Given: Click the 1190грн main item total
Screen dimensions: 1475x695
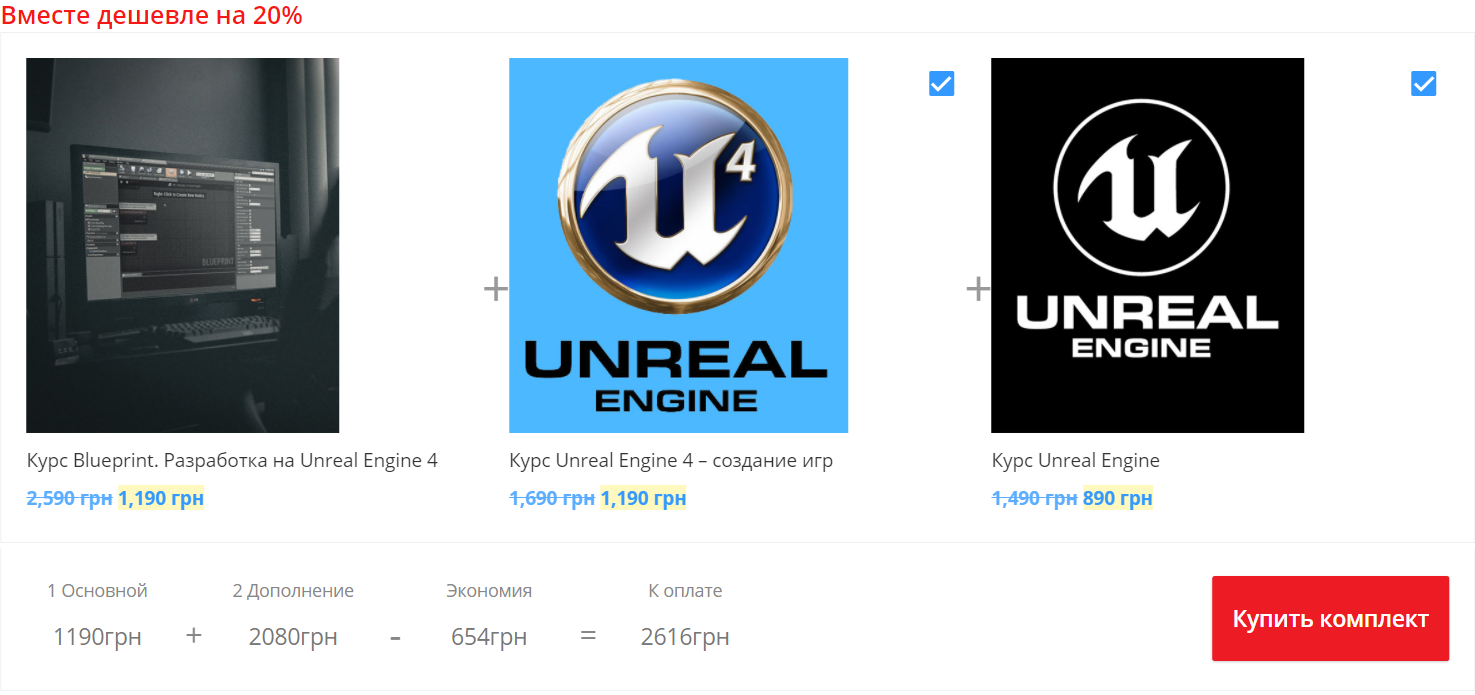Looking at the screenshot, I should point(98,637).
